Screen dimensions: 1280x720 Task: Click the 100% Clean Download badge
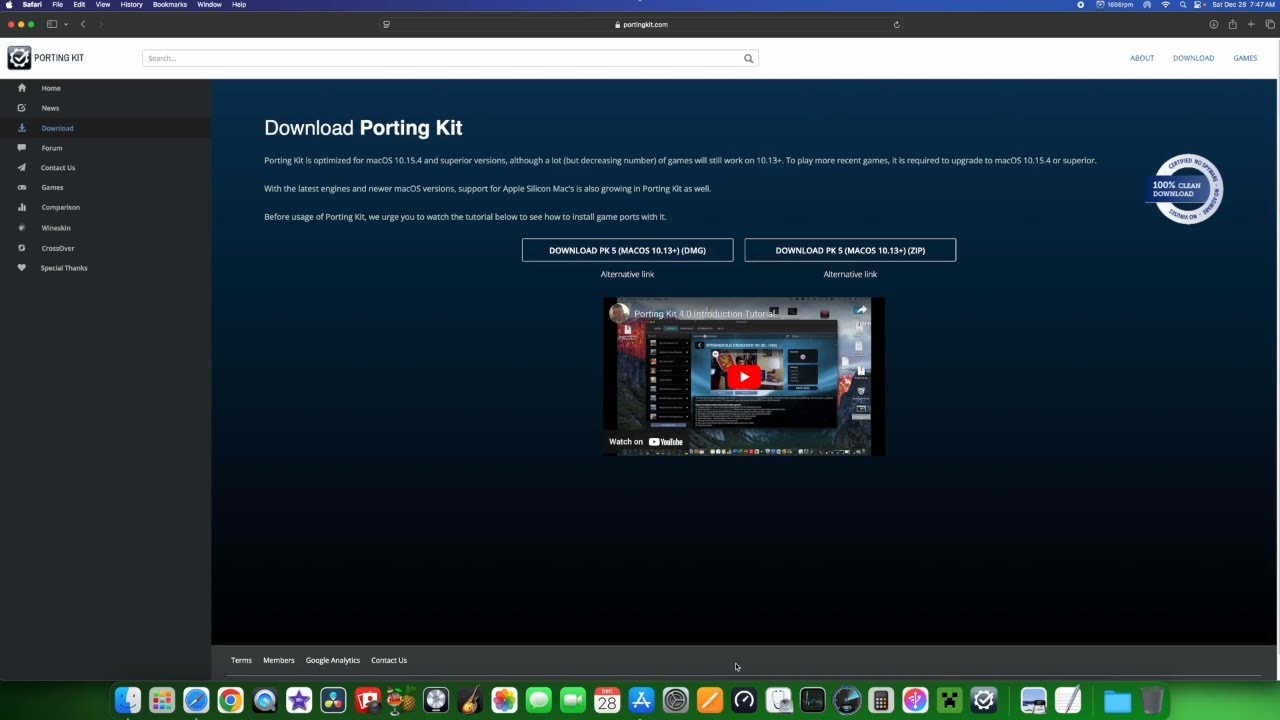[x=1186, y=189]
